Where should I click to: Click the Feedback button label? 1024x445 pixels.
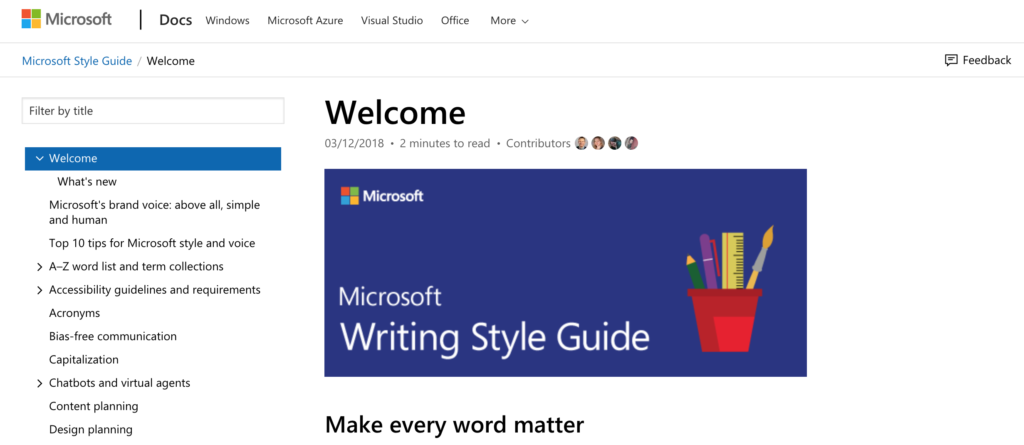987,61
